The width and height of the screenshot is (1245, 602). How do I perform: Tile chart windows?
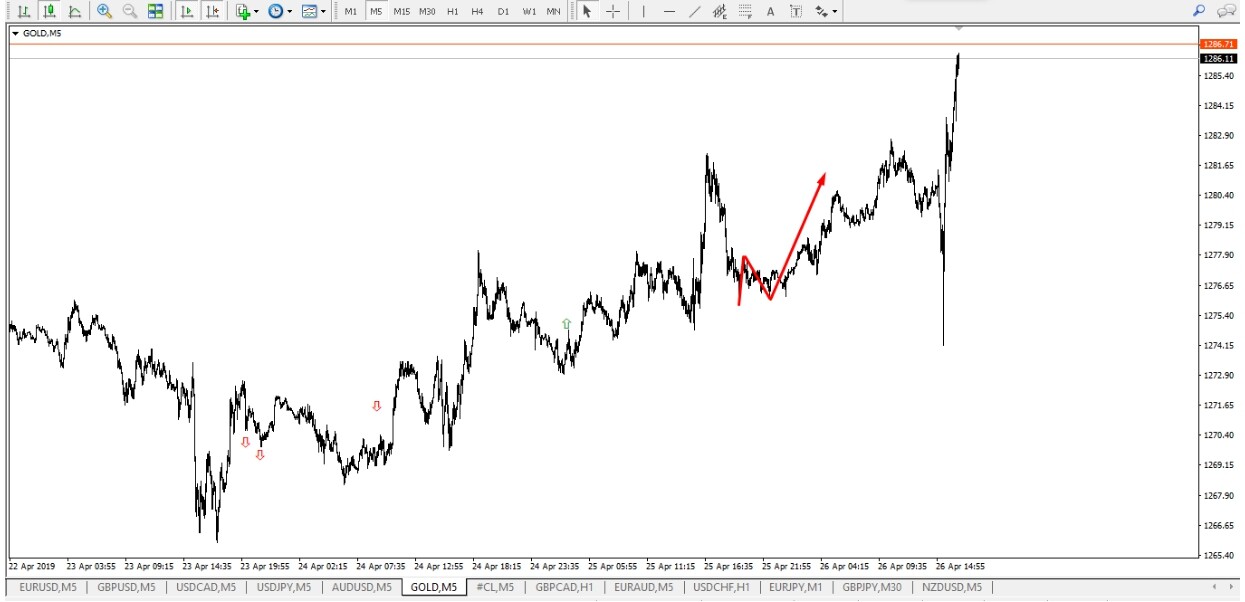pos(155,11)
